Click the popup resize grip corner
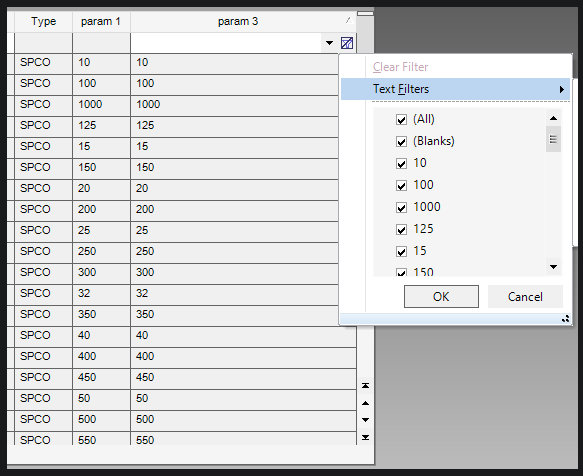583x476 pixels. point(566,319)
